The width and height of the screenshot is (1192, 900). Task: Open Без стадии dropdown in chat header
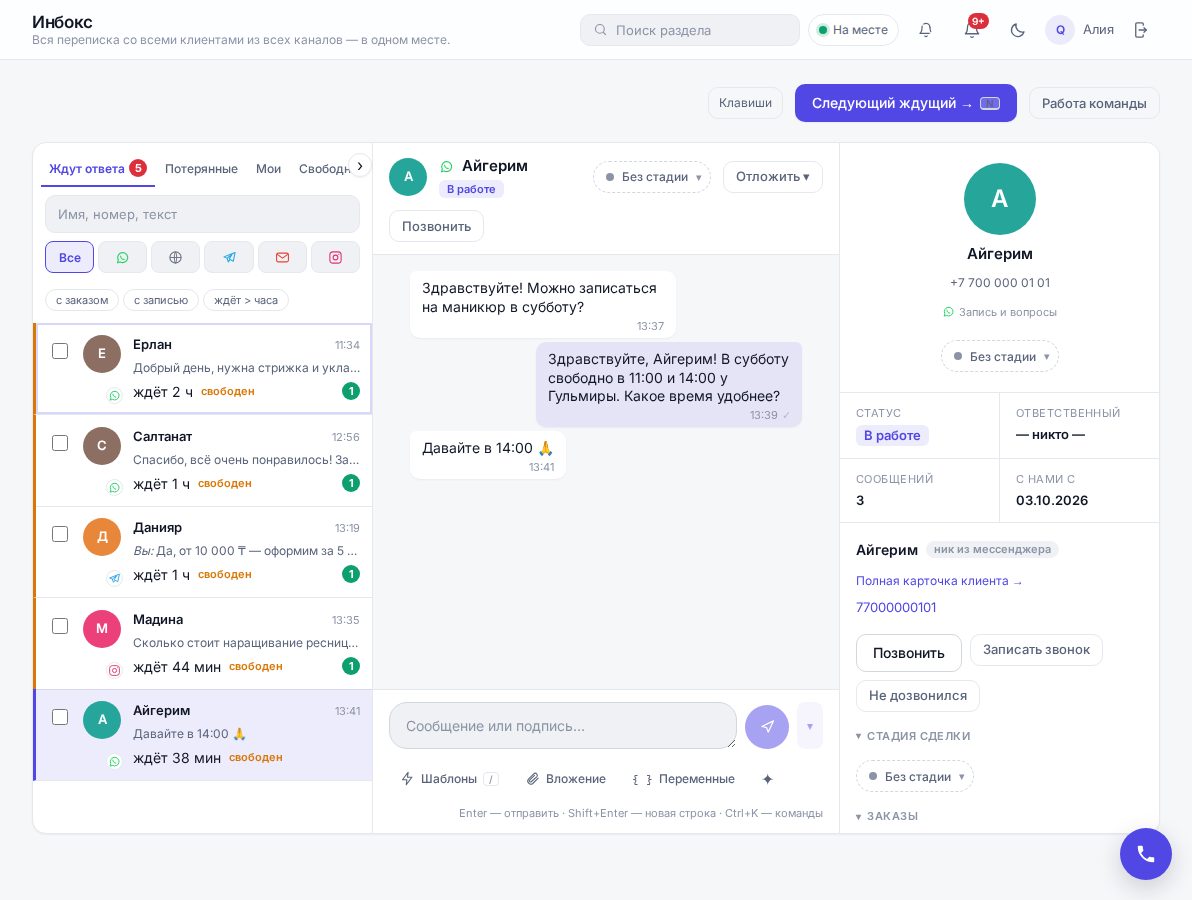[652, 177]
